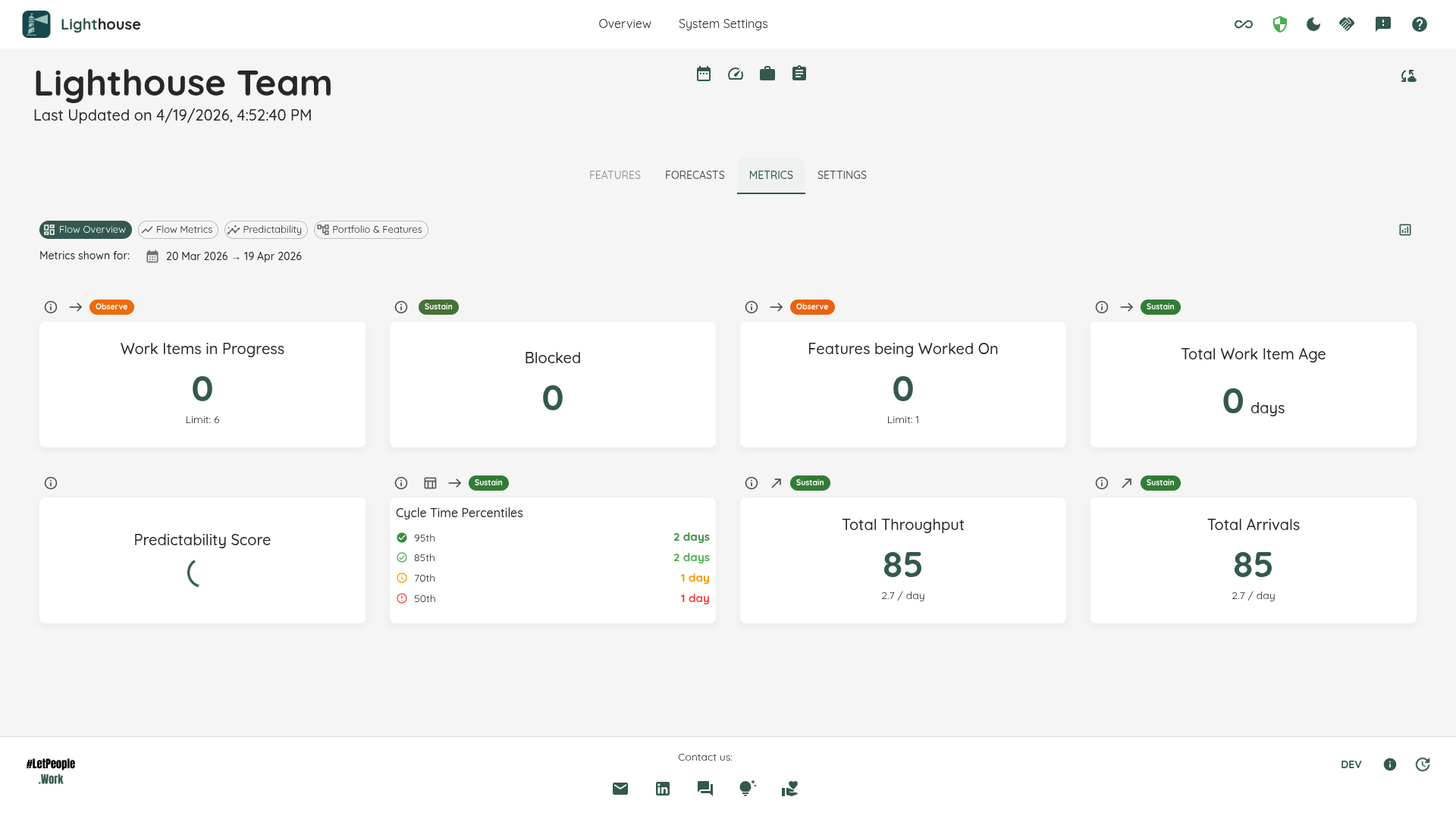Open help via the question mark icon
Image resolution: width=1456 pixels, height=819 pixels.
tap(1420, 24)
